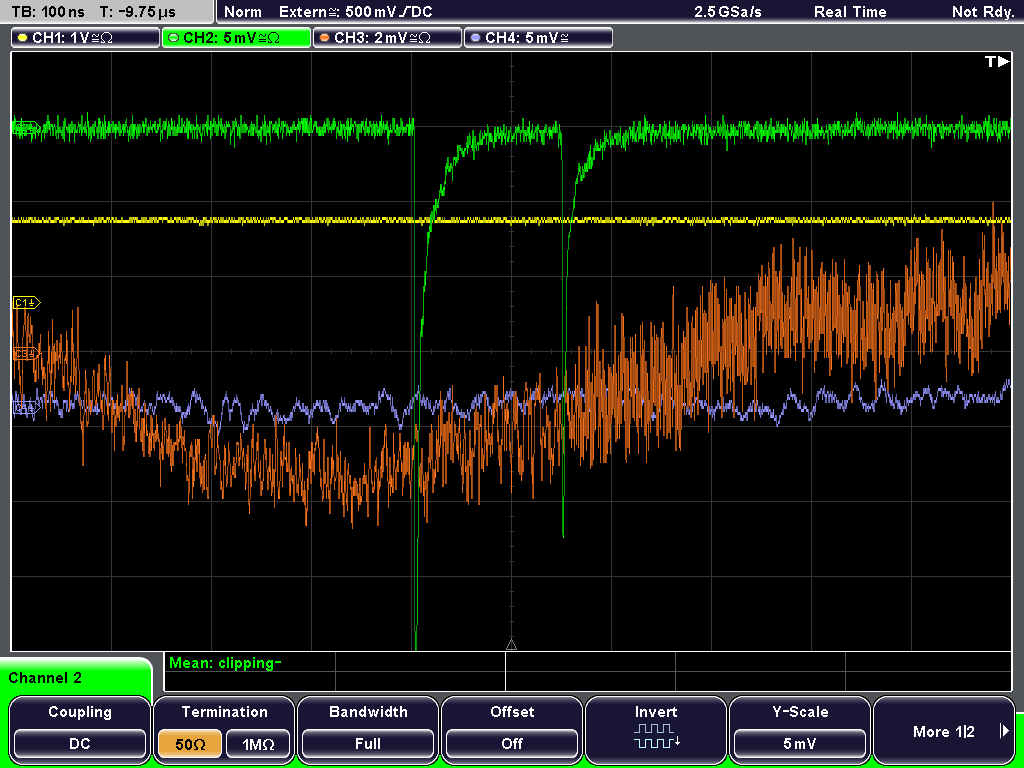1024x768 pixels.
Task: Click the green C2 level marker
Action: coord(27,127)
